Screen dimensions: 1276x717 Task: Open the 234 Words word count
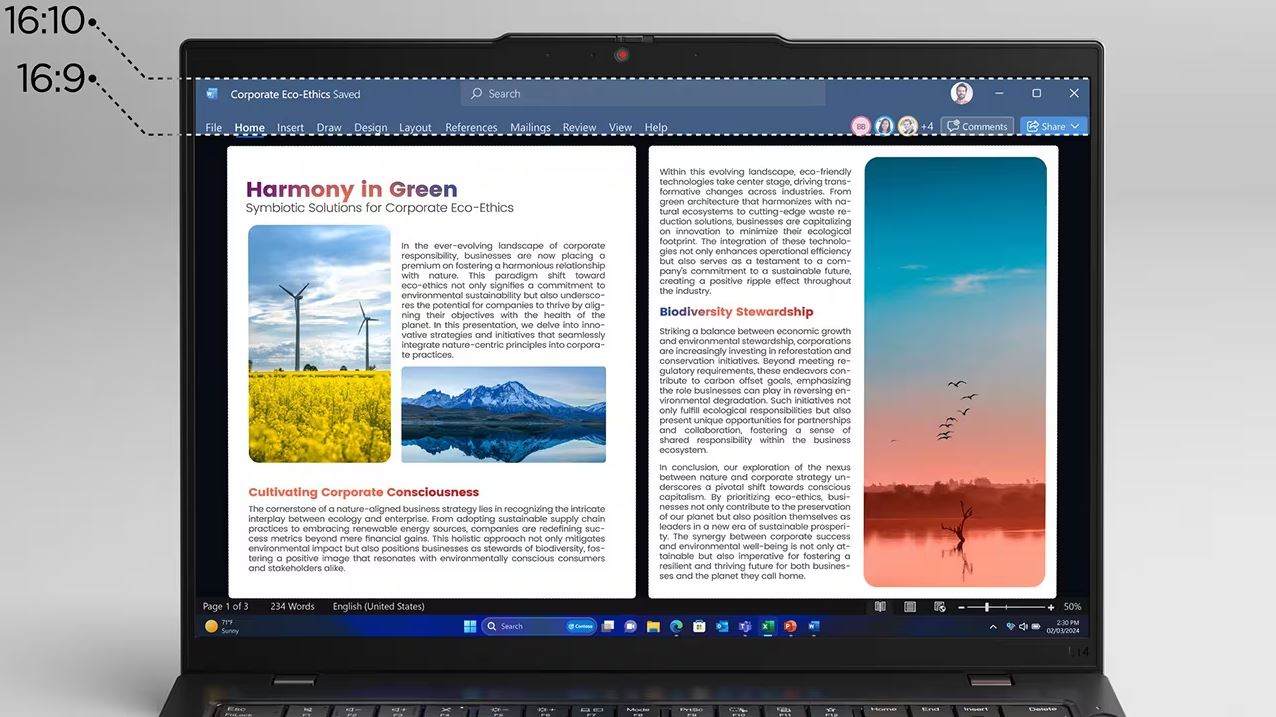tap(292, 607)
